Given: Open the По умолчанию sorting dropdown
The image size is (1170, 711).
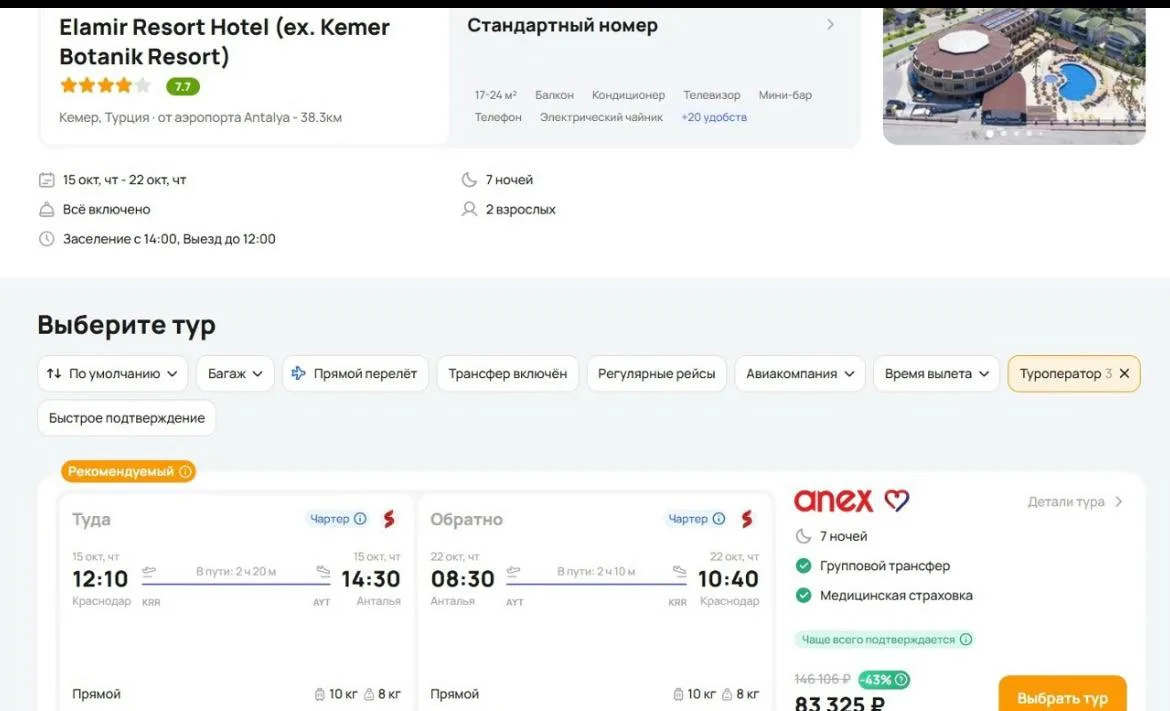Looking at the screenshot, I should tap(113, 374).
